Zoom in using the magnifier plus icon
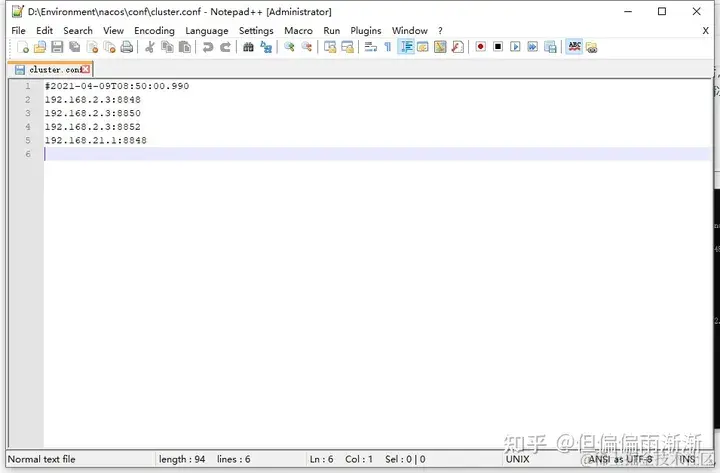Viewport: 720px width, 473px height. [289, 47]
